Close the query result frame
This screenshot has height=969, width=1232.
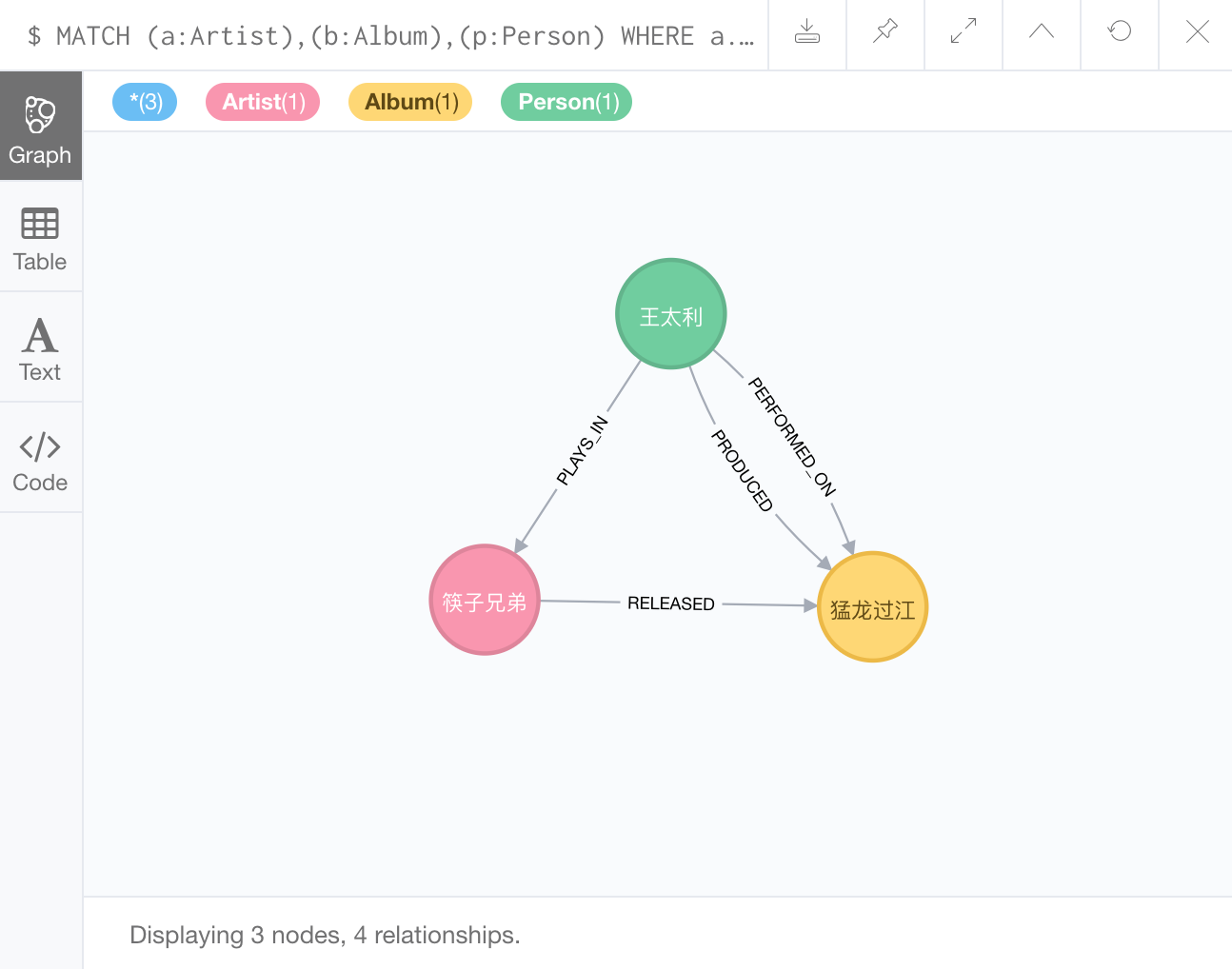point(1198,32)
